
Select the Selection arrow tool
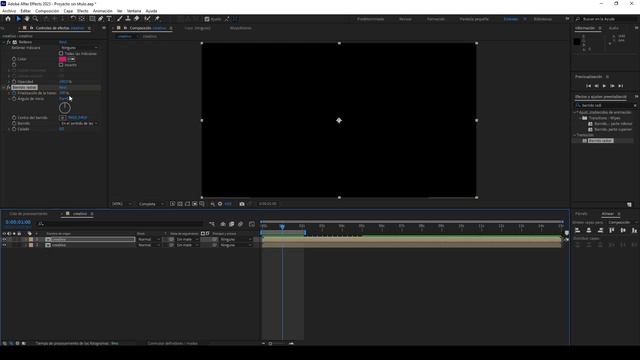[18, 19]
